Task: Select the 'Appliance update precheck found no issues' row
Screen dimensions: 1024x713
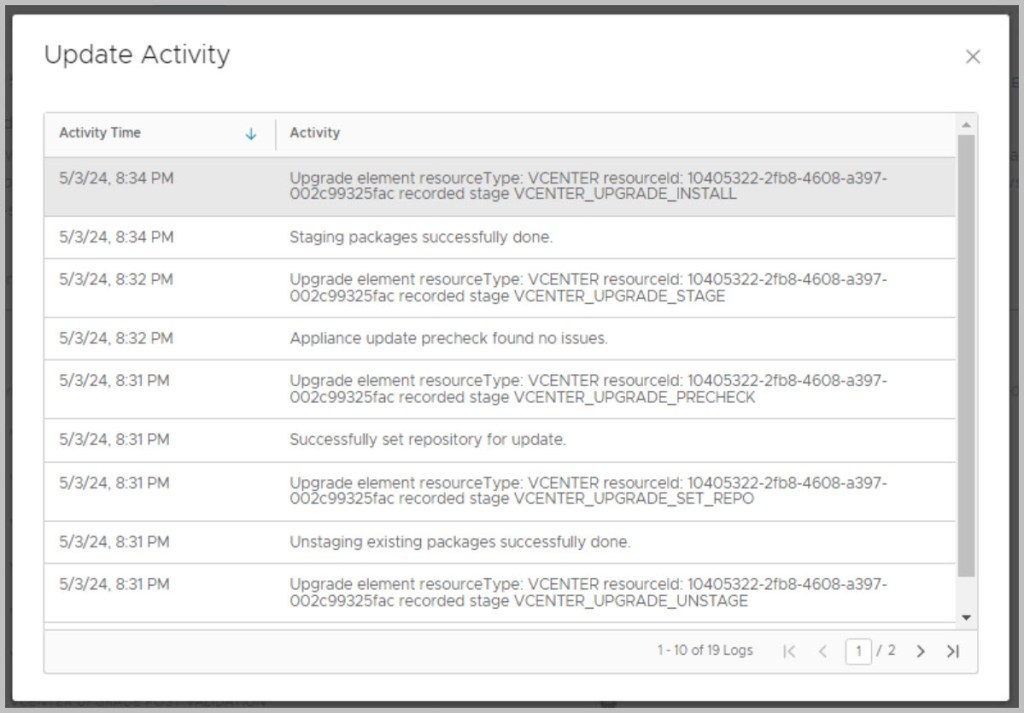Action: (x=500, y=339)
